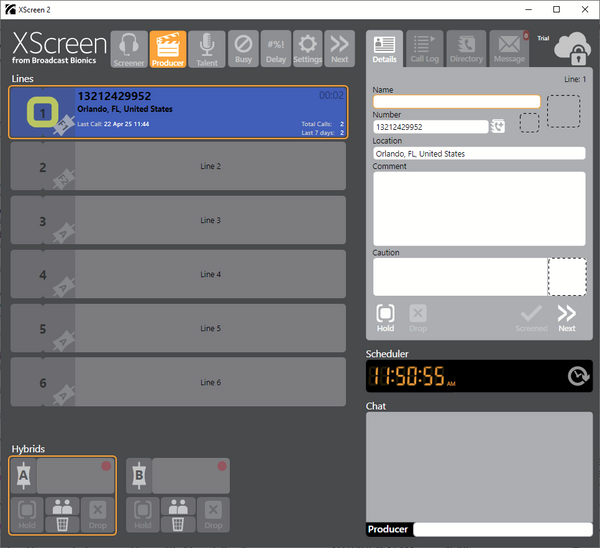Click the Scheduler time display
Screen dimensions: 600x548
(412, 376)
